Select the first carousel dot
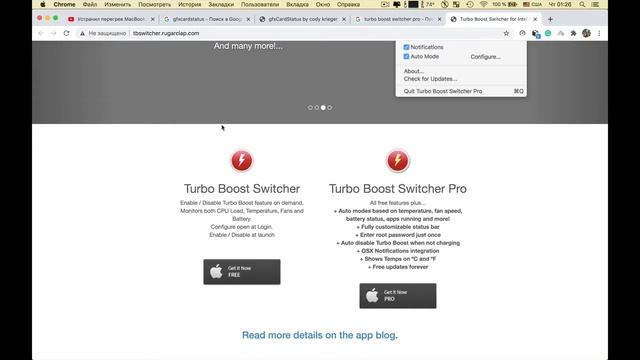640x360 pixels. (310, 108)
